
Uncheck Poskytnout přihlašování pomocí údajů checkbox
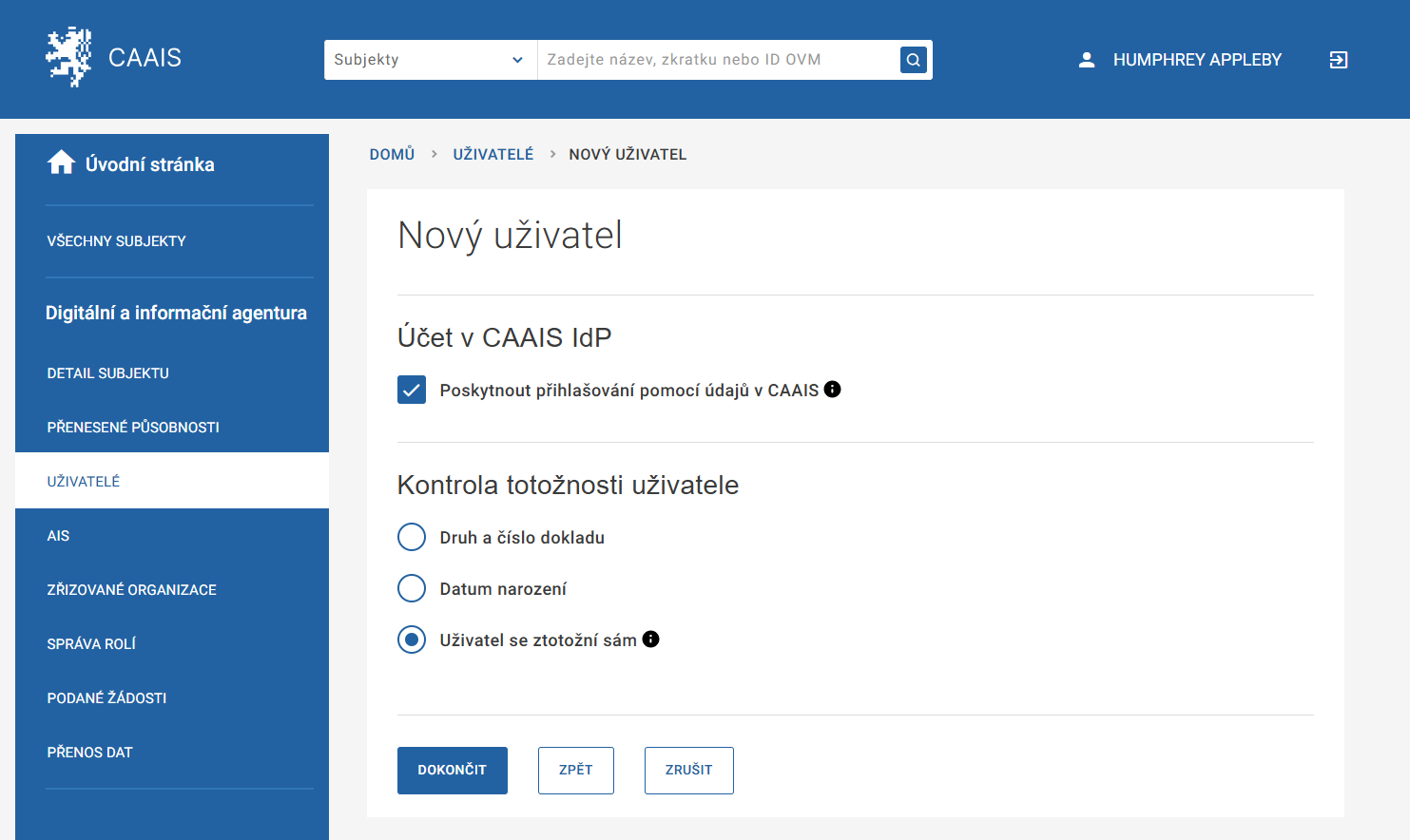412,391
